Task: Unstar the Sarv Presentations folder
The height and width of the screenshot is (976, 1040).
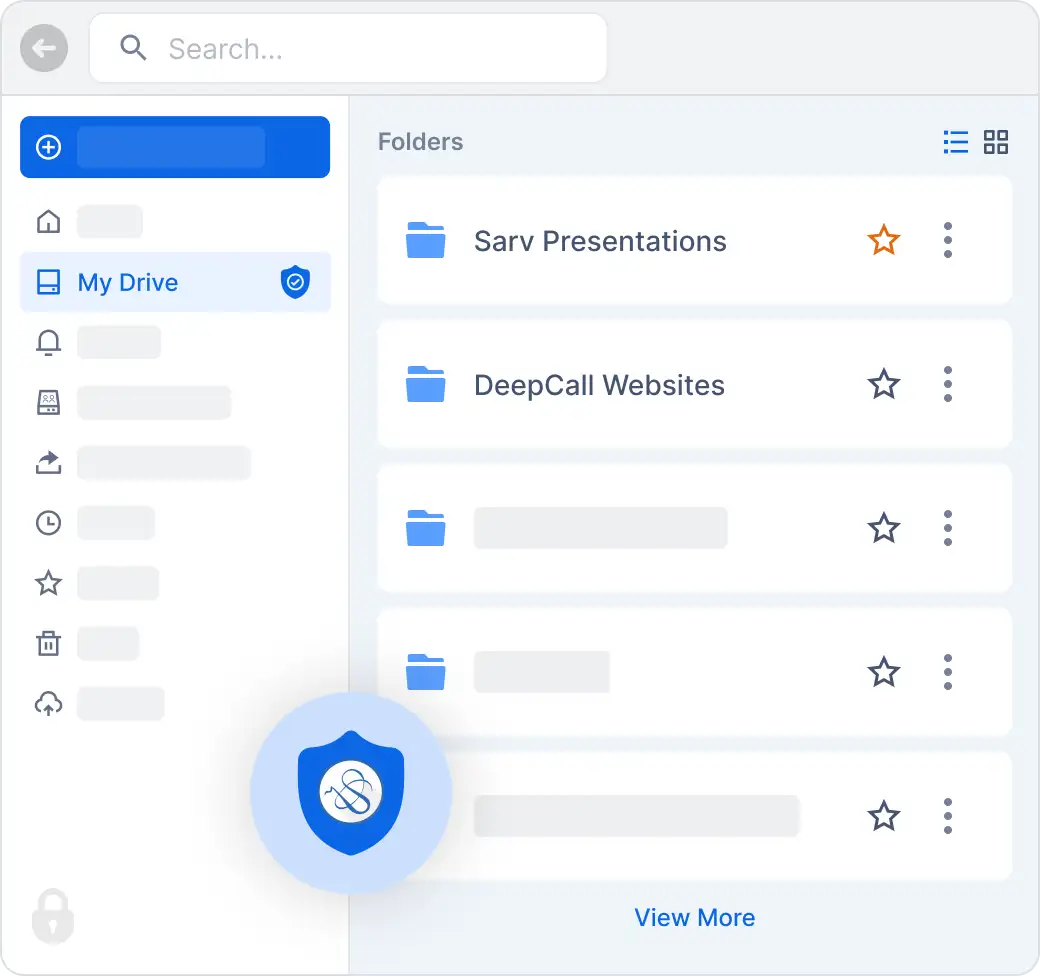Action: click(884, 240)
